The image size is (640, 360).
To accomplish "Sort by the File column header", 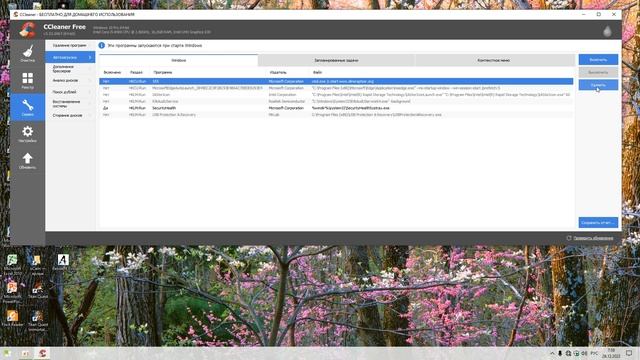I will [317, 72].
